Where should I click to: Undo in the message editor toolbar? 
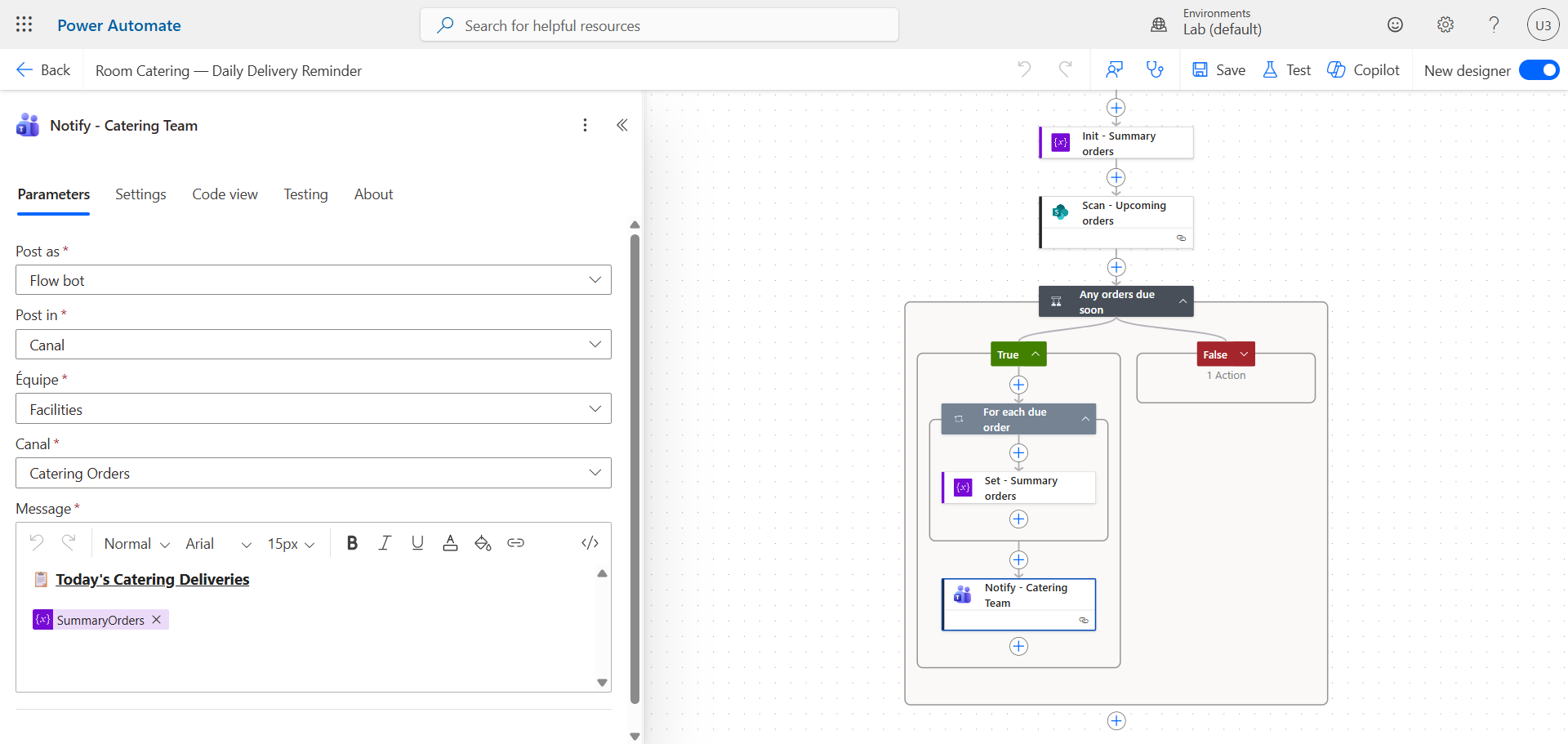37,542
